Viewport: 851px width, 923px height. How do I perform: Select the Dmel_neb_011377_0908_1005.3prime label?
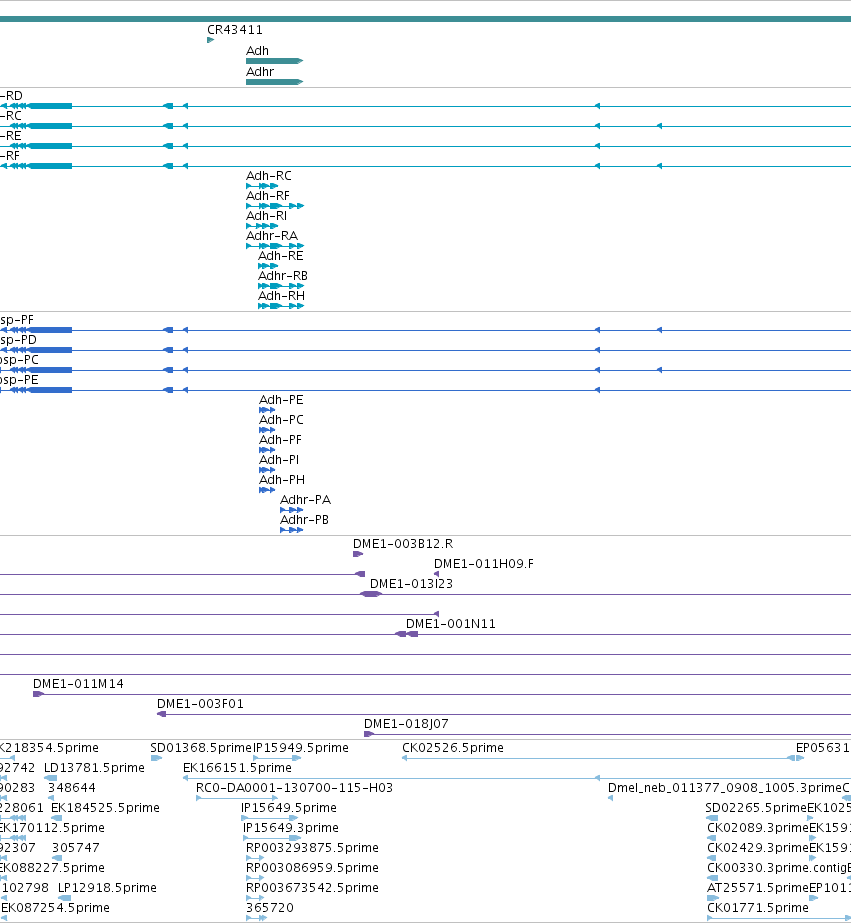[x=725, y=788]
